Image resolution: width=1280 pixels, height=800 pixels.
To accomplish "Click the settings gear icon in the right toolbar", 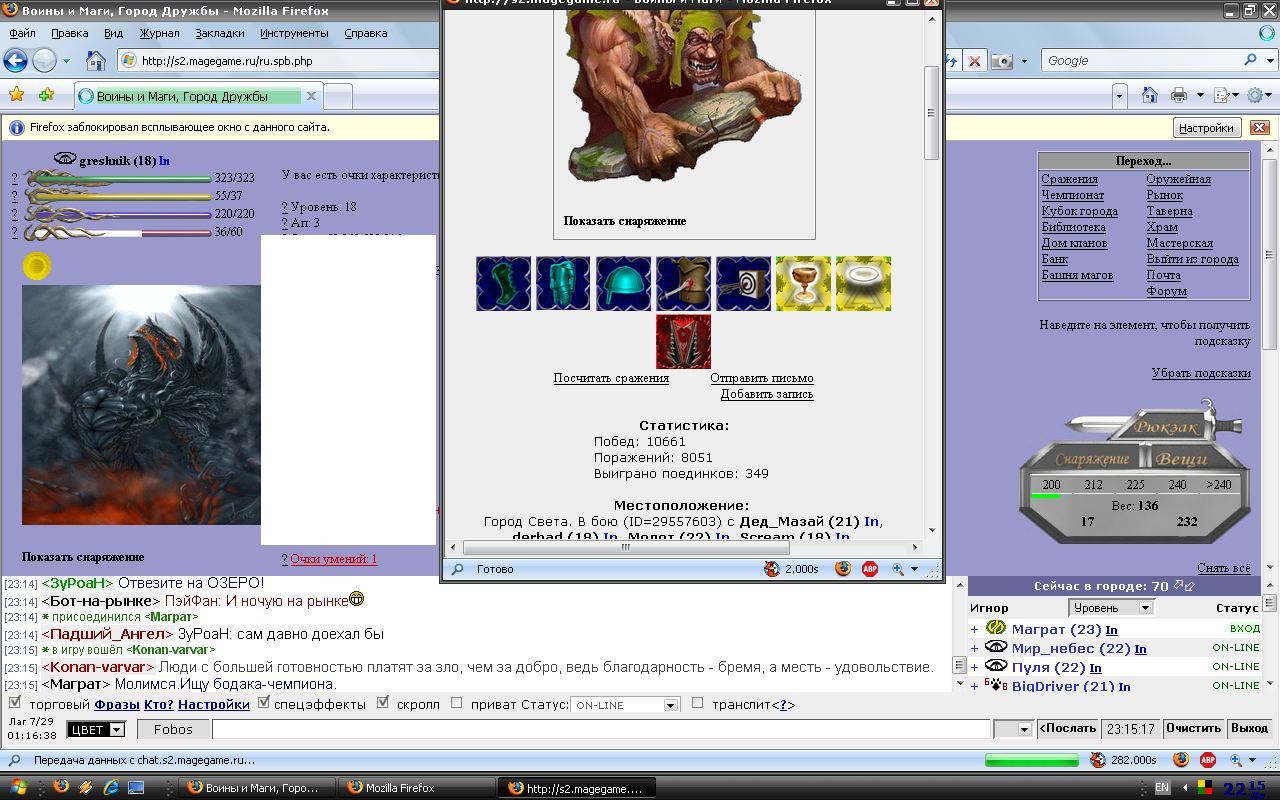I will 1256,95.
